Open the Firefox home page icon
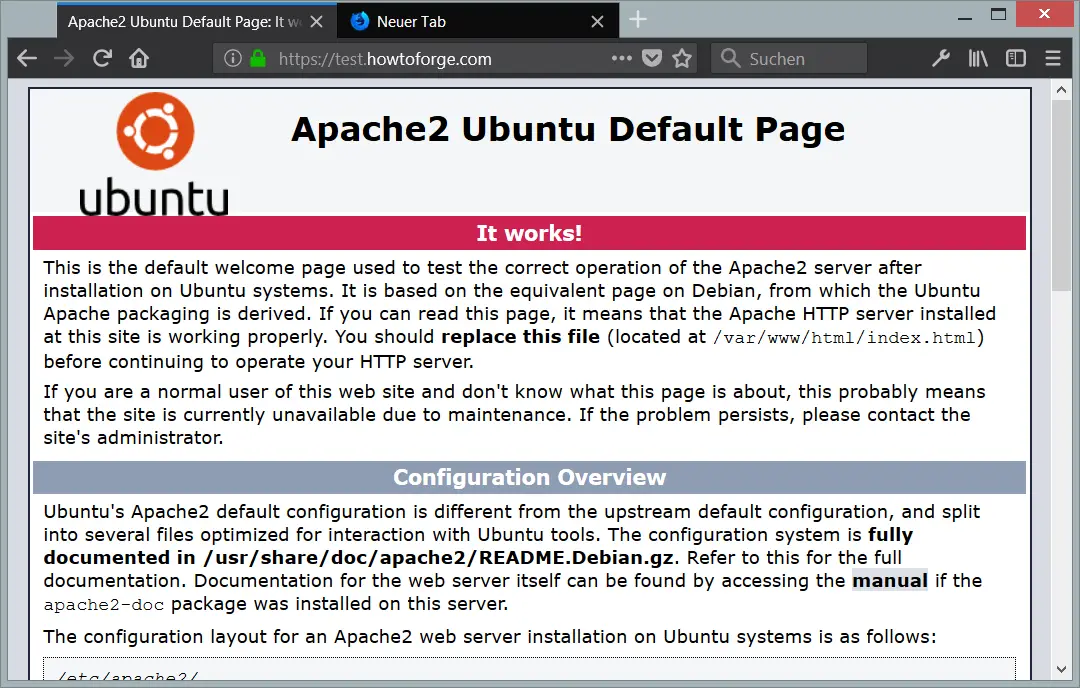 click(139, 59)
